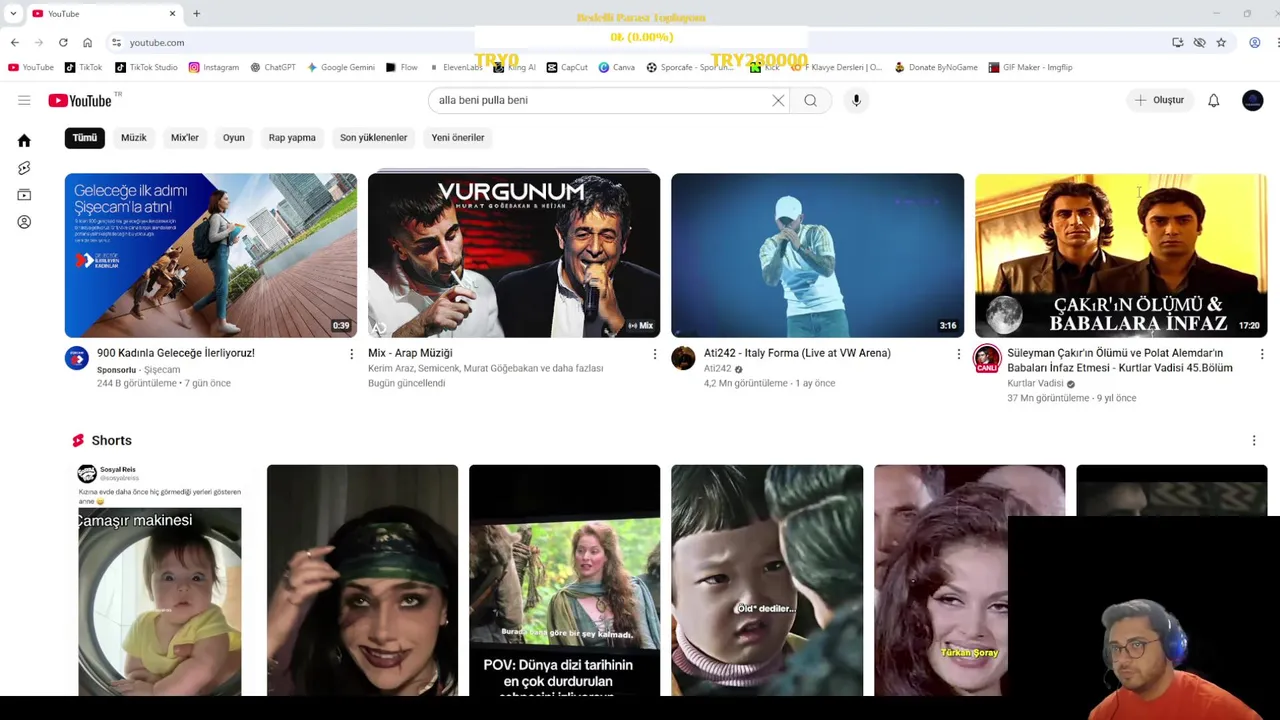The width and height of the screenshot is (1280, 720).
Task: Open the YouTube hamburger guide menu
Action: [x=24, y=100]
